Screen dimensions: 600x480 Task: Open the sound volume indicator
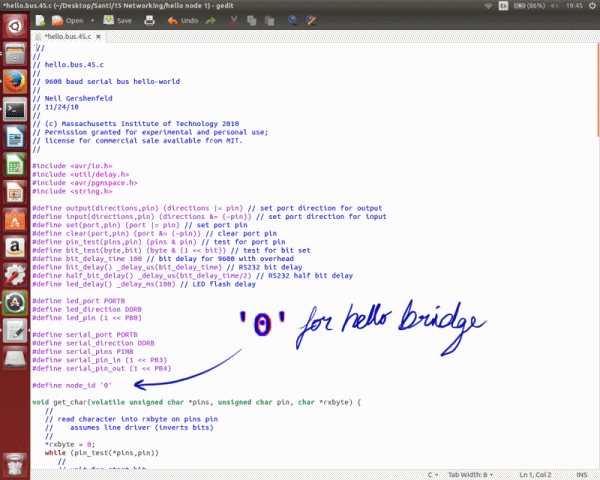click(x=554, y=6)
